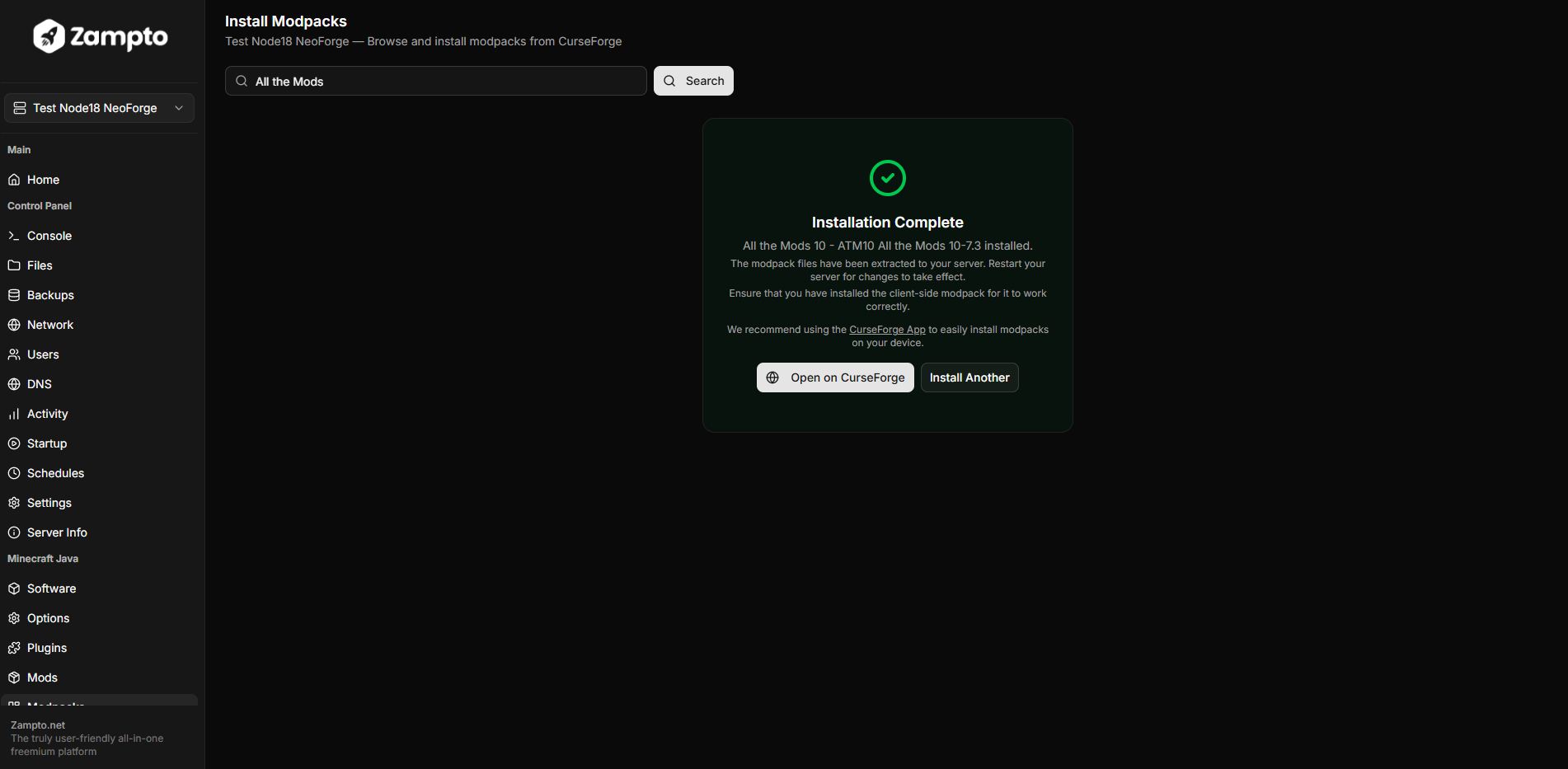Click the magnifier icon inside search field
This screenshot has width=1568, height=769.
[x=242, y=81]
